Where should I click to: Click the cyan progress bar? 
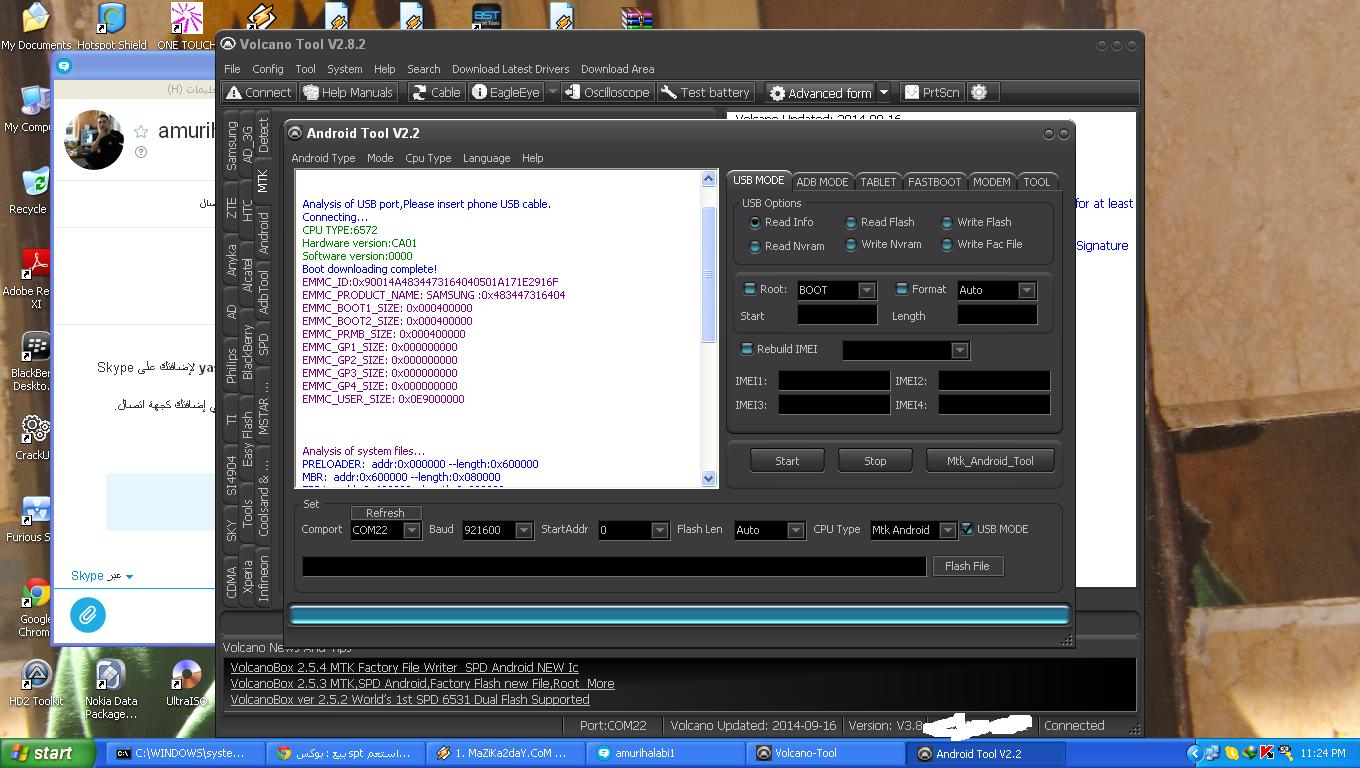[x=679, y=615]
